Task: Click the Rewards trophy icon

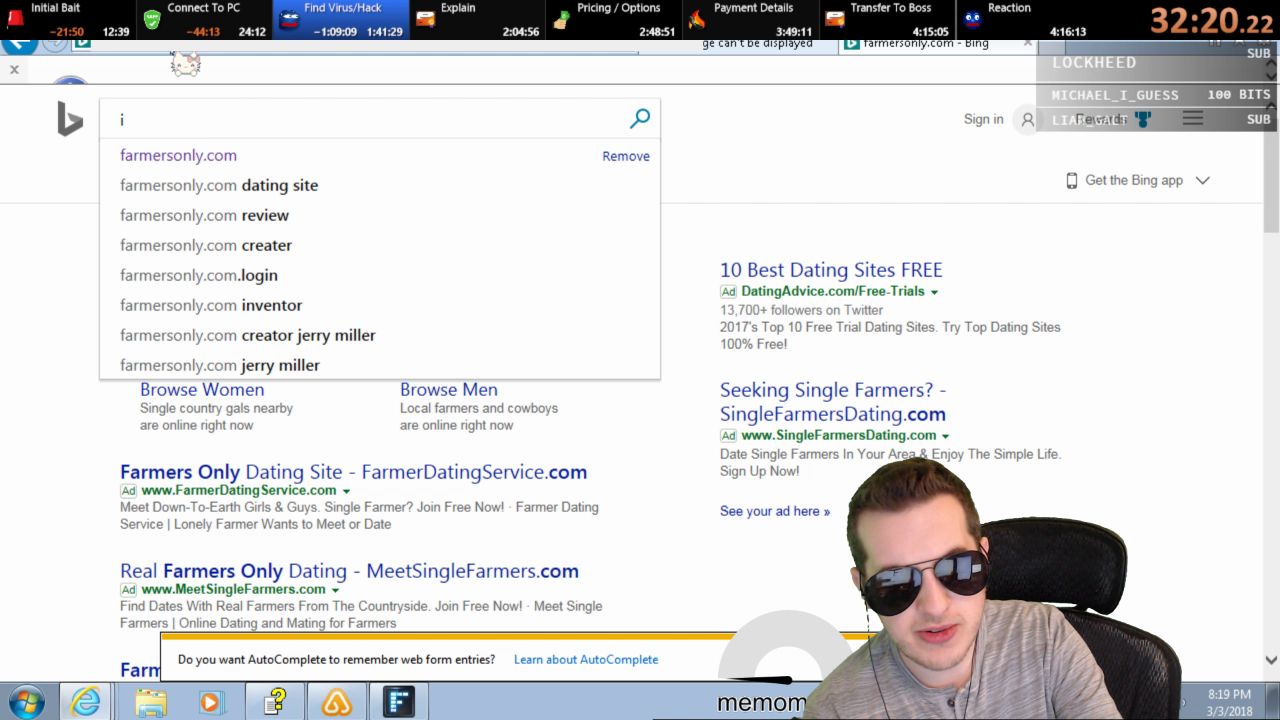Action: click(x=1143, y=120)
